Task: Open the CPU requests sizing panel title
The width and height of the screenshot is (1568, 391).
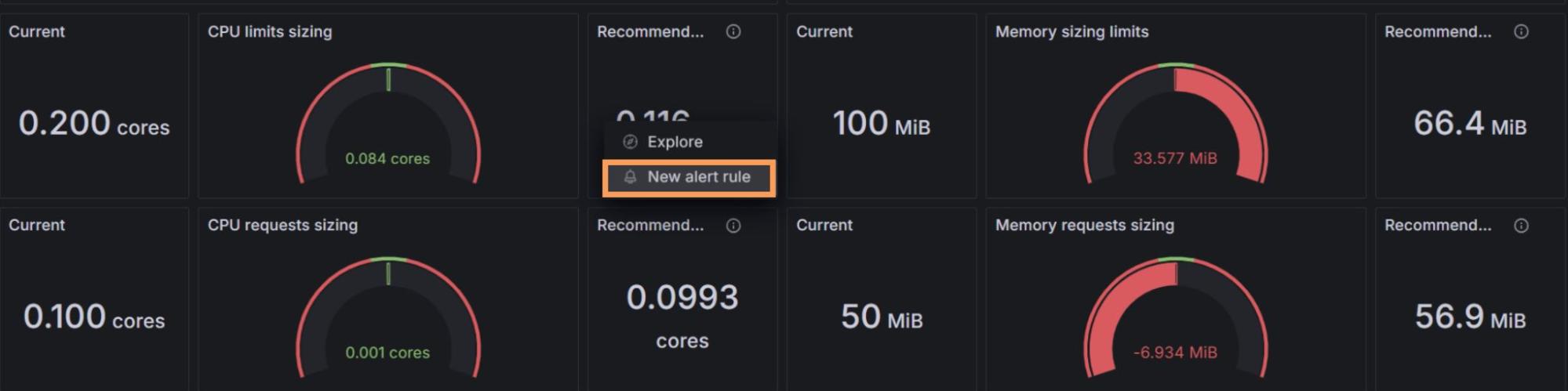Action: coord(282,226)
